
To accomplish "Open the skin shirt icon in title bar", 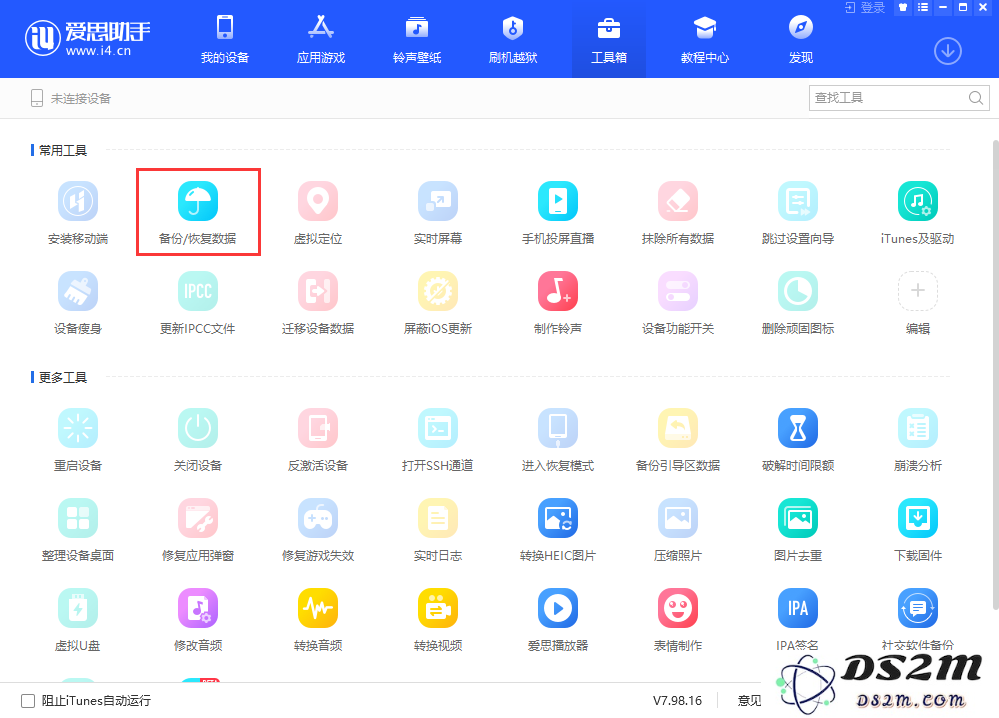I will [x=903, y=8].
